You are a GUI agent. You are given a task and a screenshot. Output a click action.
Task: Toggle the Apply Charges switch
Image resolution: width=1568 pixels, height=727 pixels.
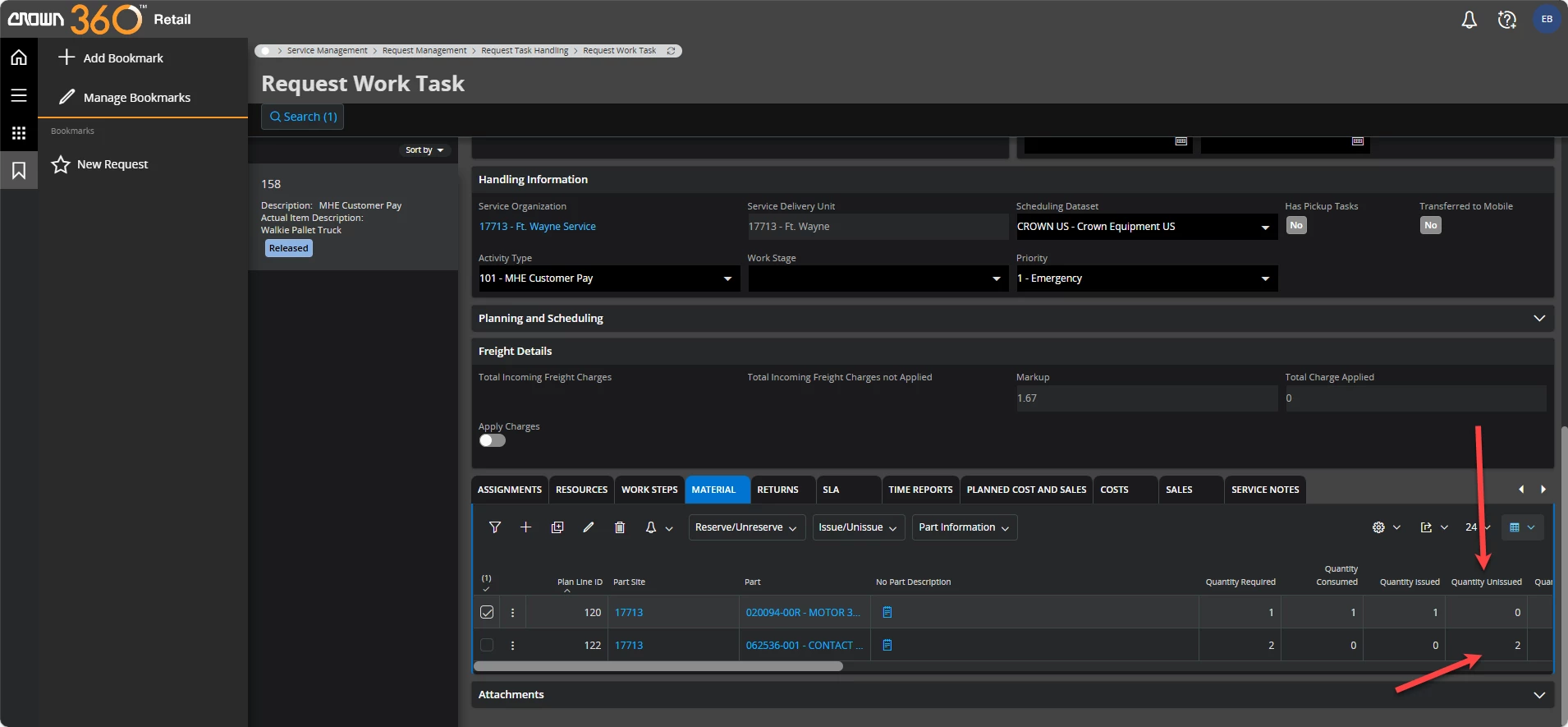(x=493, y=440)
